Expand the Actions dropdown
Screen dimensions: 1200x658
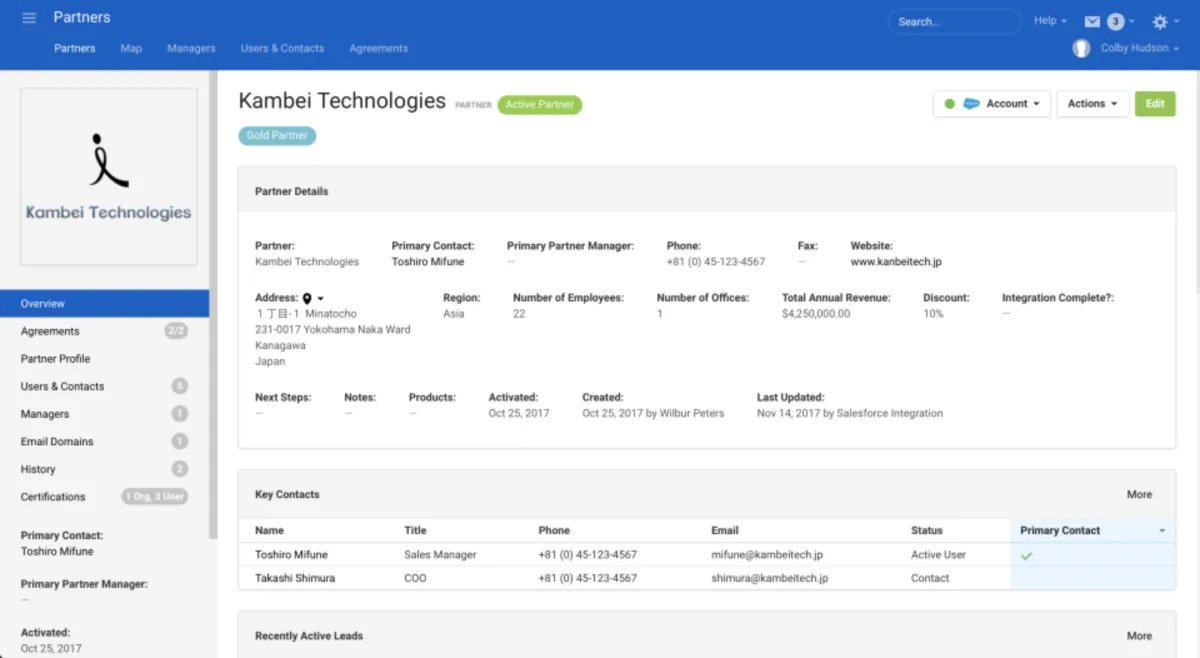tap(1092, 104)
